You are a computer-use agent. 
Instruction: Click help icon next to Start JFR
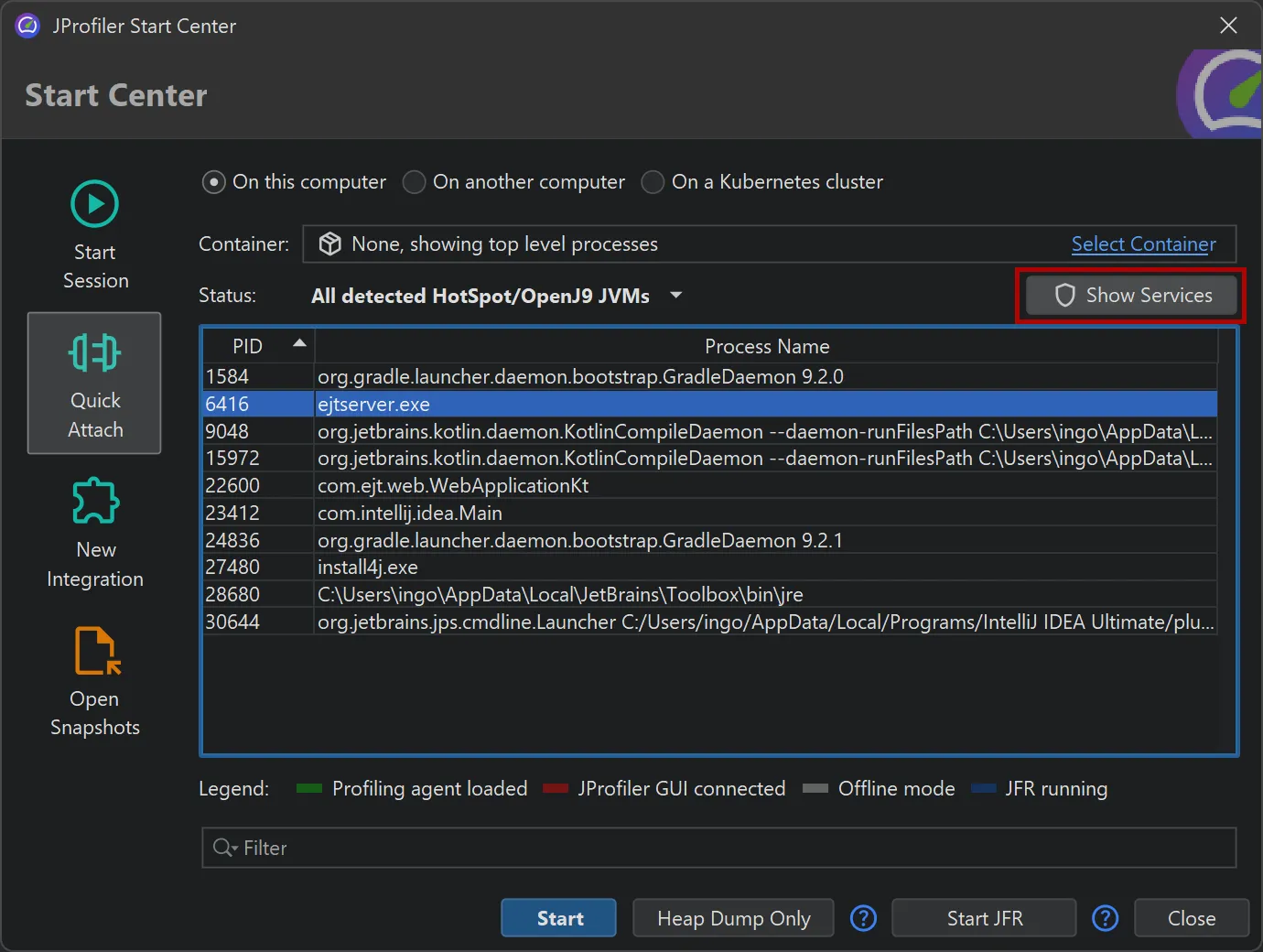point(1105,918)
